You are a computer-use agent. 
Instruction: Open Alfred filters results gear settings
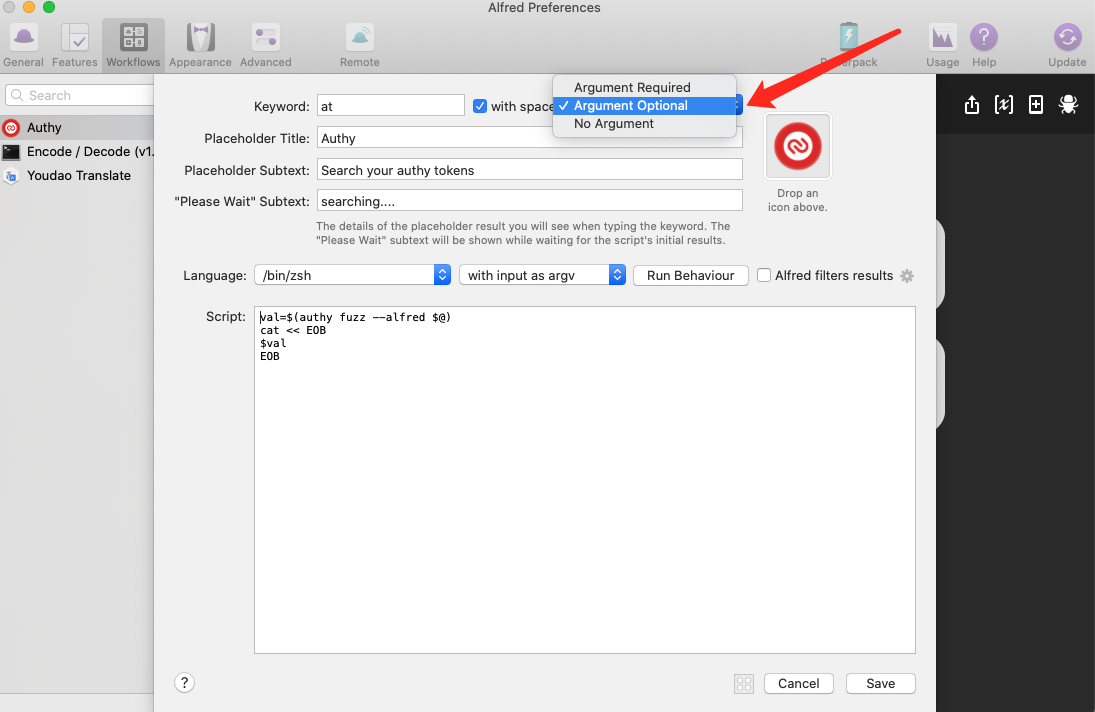(x=907, y=276)
